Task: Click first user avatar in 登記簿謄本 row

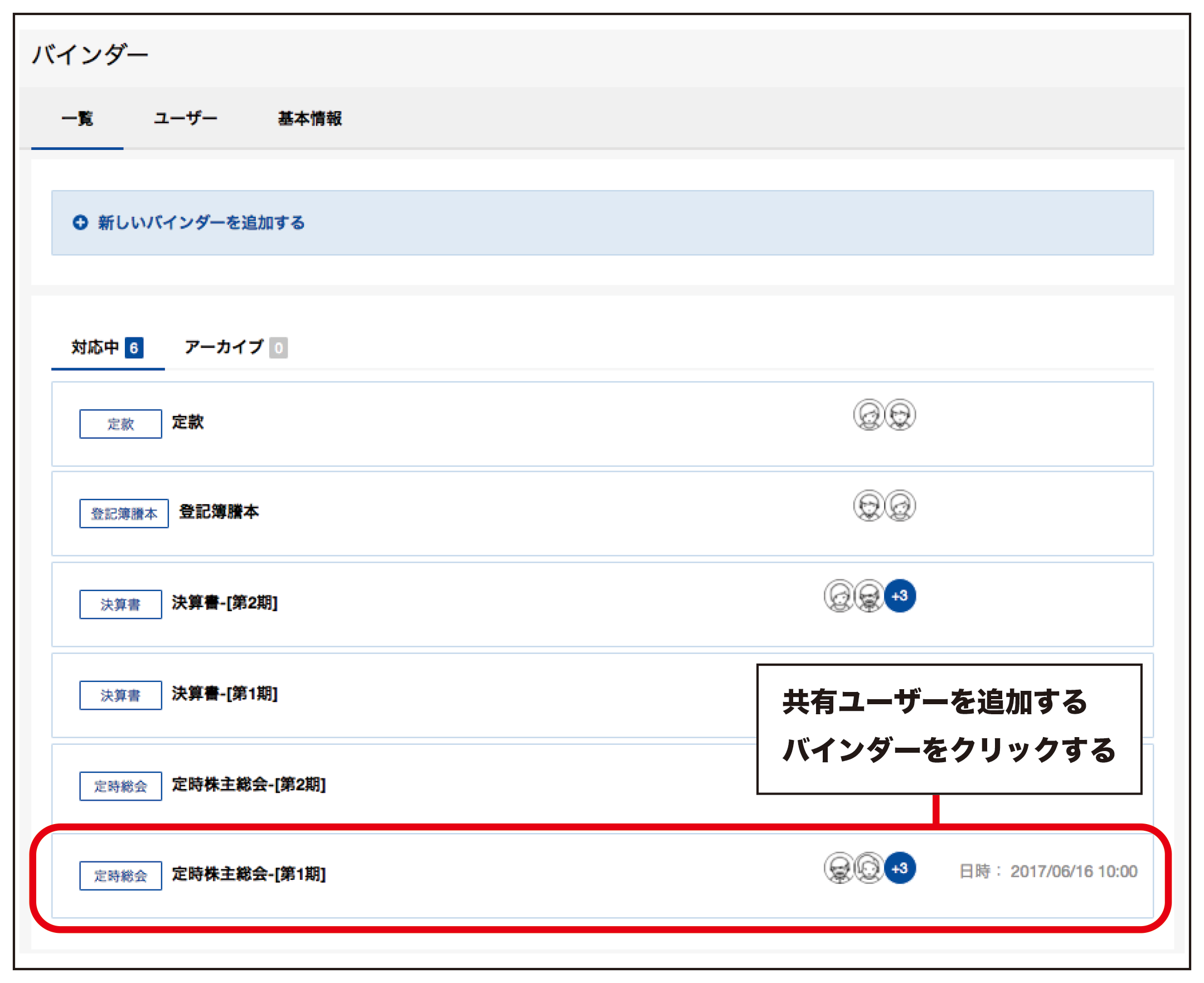Action: point(868,506)
